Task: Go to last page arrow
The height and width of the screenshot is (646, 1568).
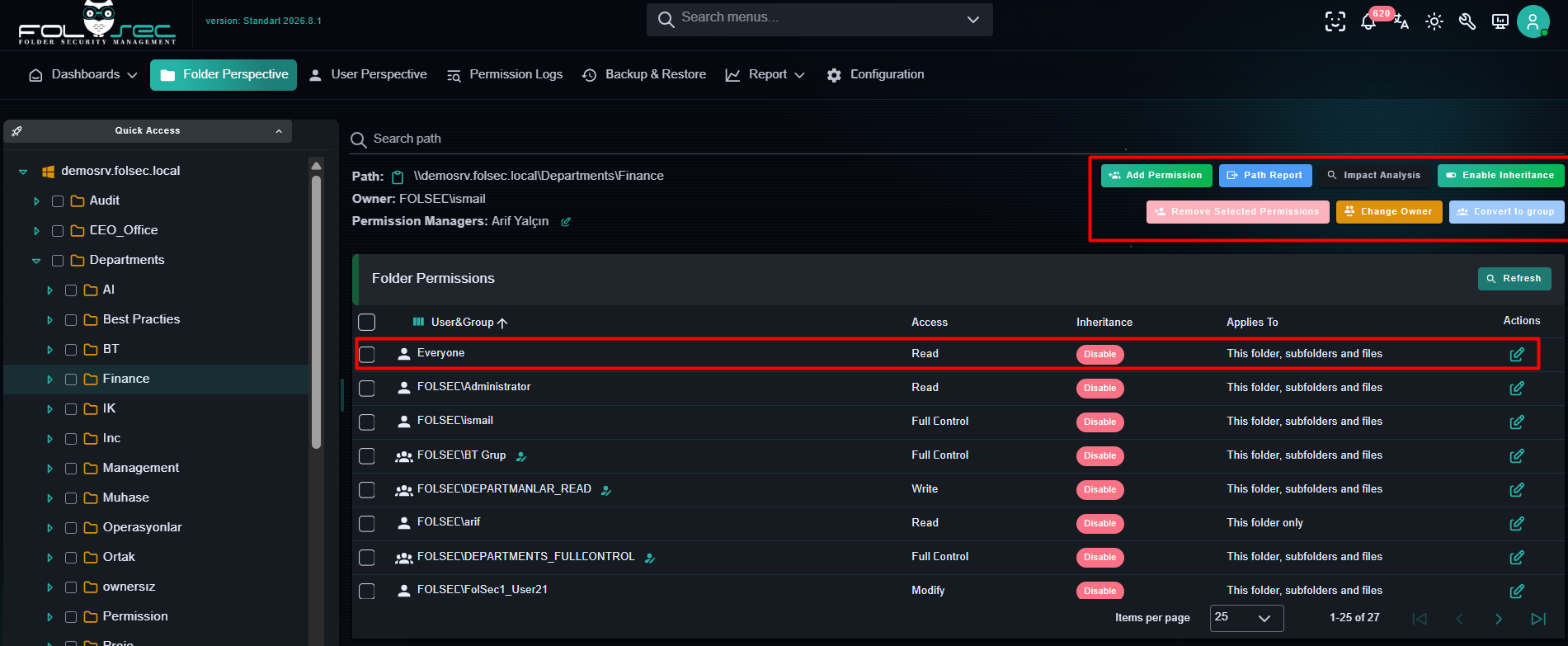Action: coord(1537,618)
